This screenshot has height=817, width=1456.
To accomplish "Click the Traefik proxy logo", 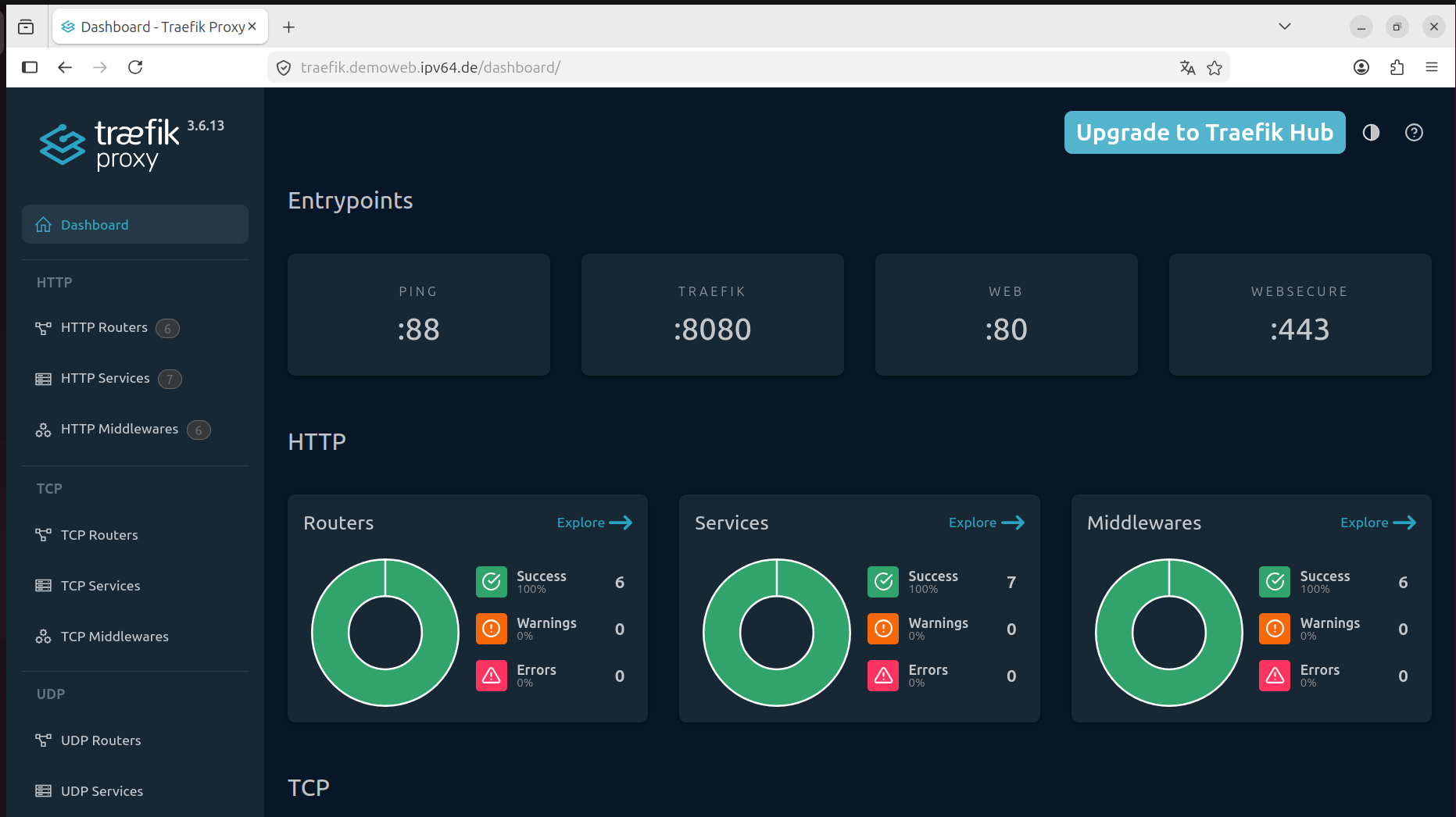I will coord(131,144).
